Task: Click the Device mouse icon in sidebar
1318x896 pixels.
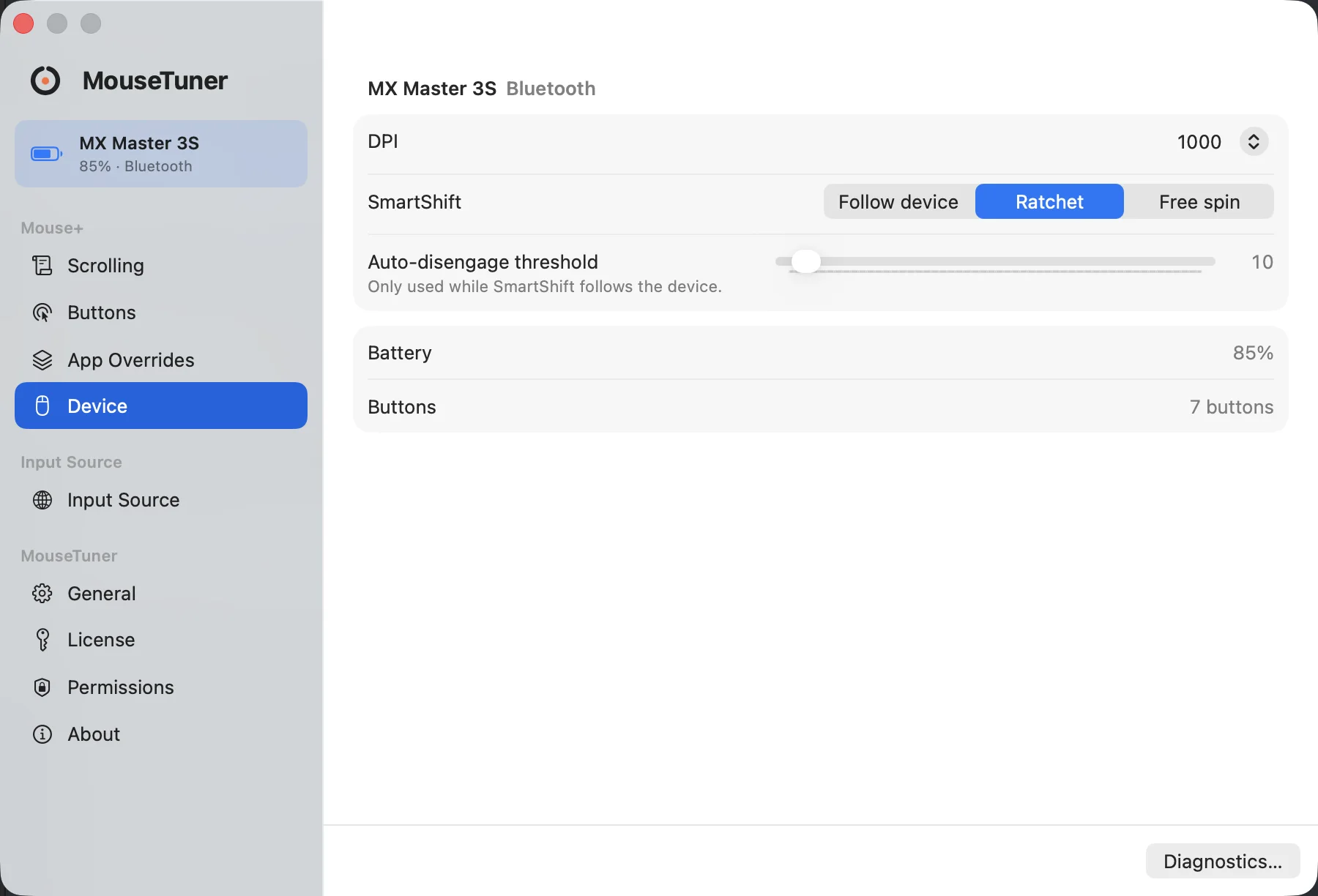Action: click(x=42, y=406)
